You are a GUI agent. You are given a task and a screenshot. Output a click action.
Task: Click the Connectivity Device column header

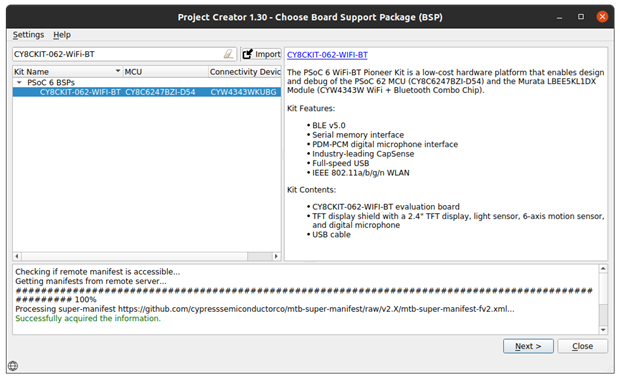pyautogui.click(x=245, y=72)
